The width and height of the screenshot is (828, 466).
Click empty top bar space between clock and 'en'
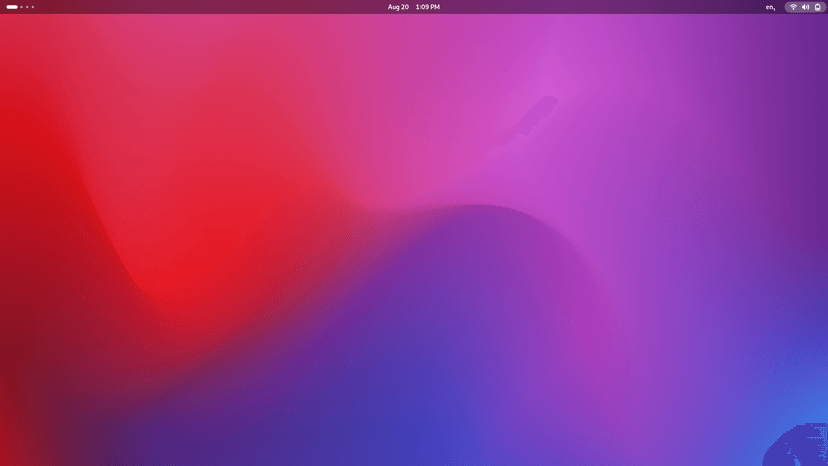tap(600, 7)
